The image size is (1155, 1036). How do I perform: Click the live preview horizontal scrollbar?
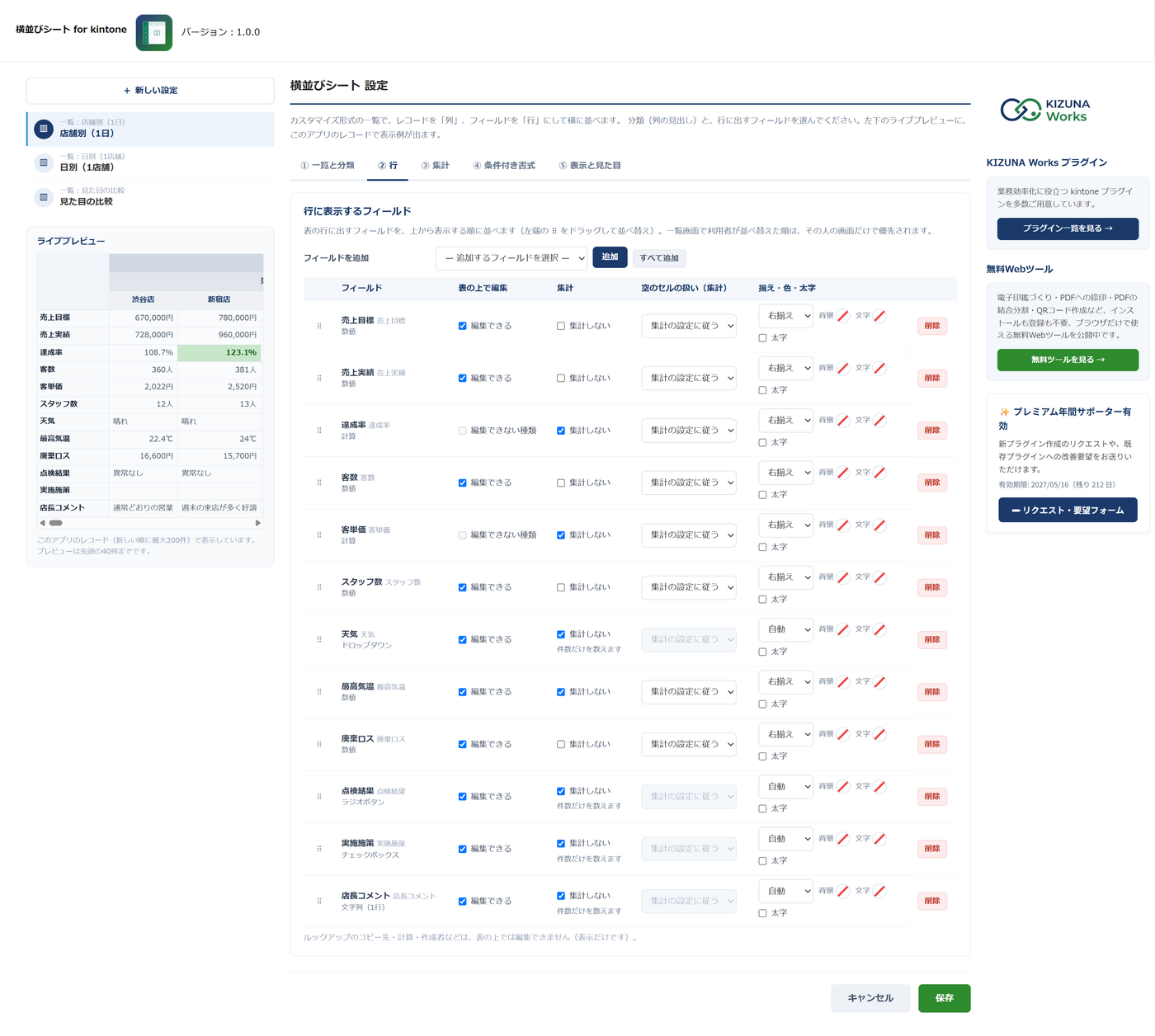(x=150, y=523)
